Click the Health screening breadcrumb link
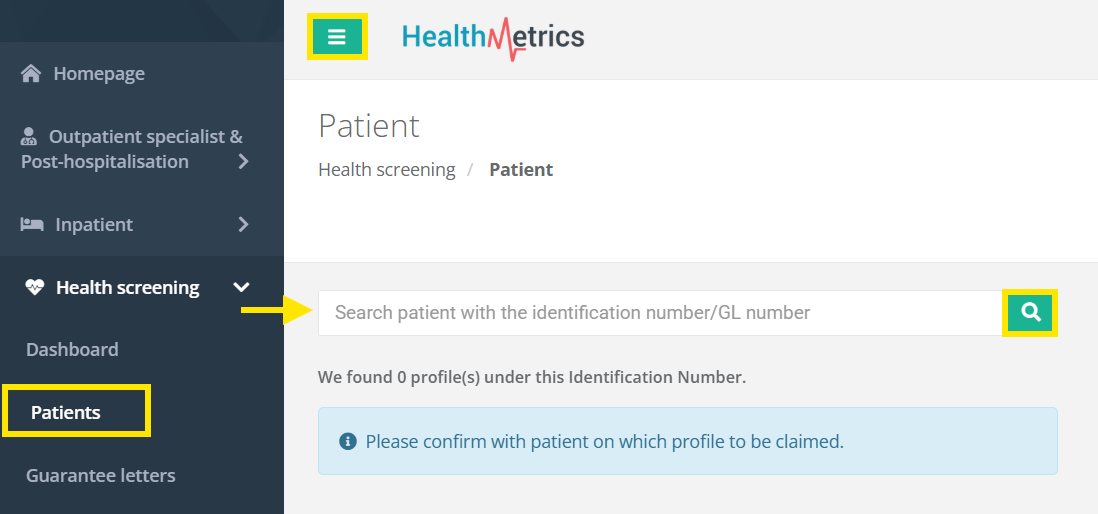1098x514 pixels. pyautogui.click(x=386, y=170)
